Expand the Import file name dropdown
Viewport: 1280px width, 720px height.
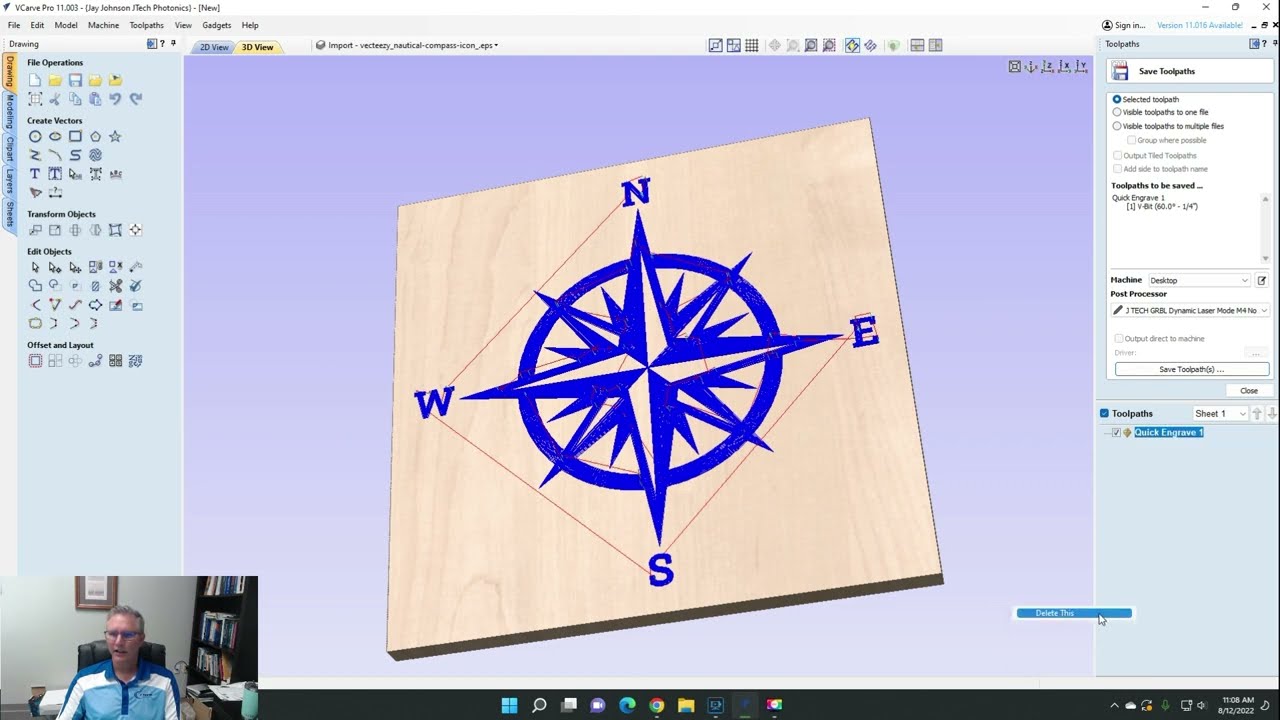click(x=406, y=45)
